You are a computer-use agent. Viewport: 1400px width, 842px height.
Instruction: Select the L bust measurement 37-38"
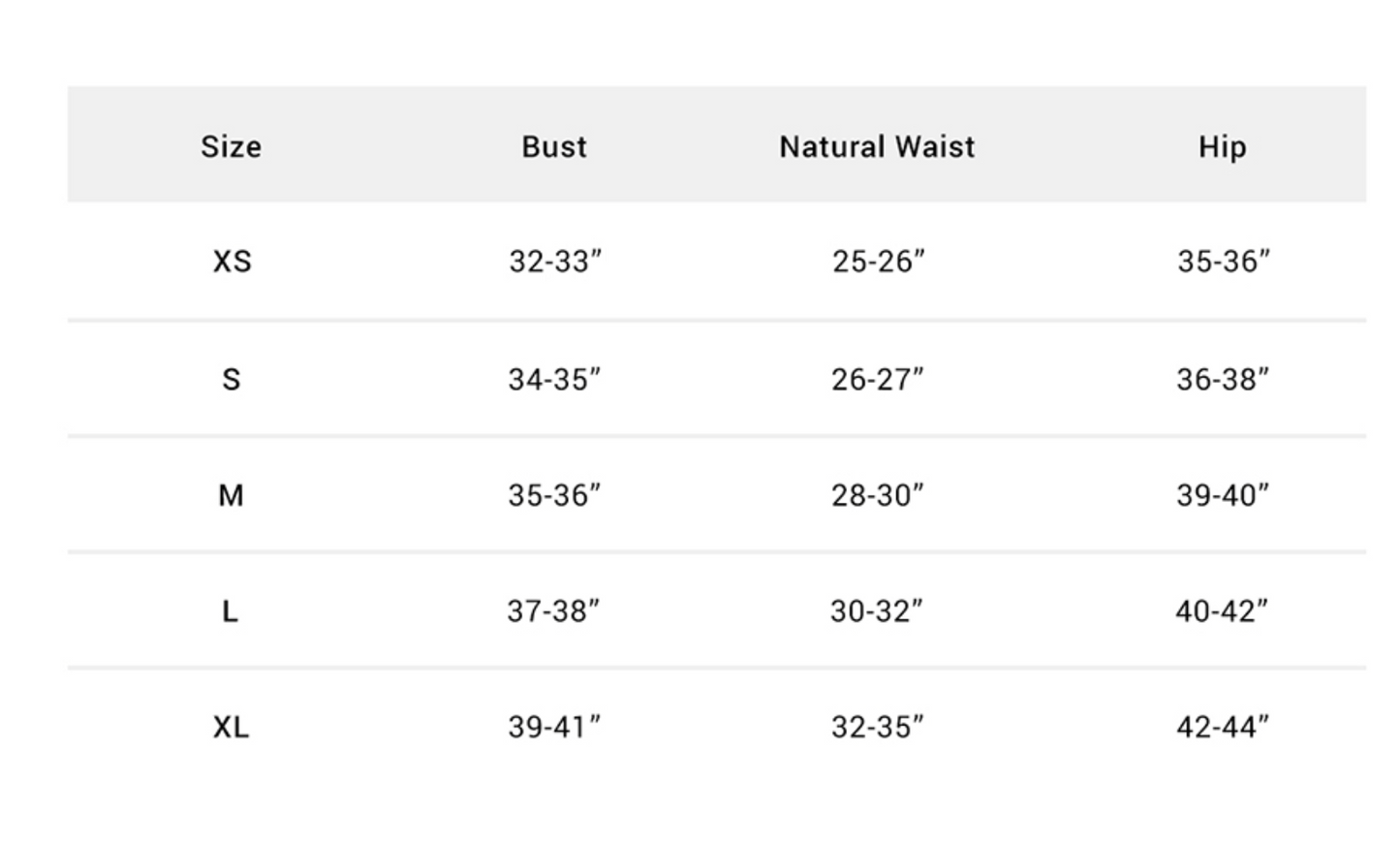tap(553, 611)
